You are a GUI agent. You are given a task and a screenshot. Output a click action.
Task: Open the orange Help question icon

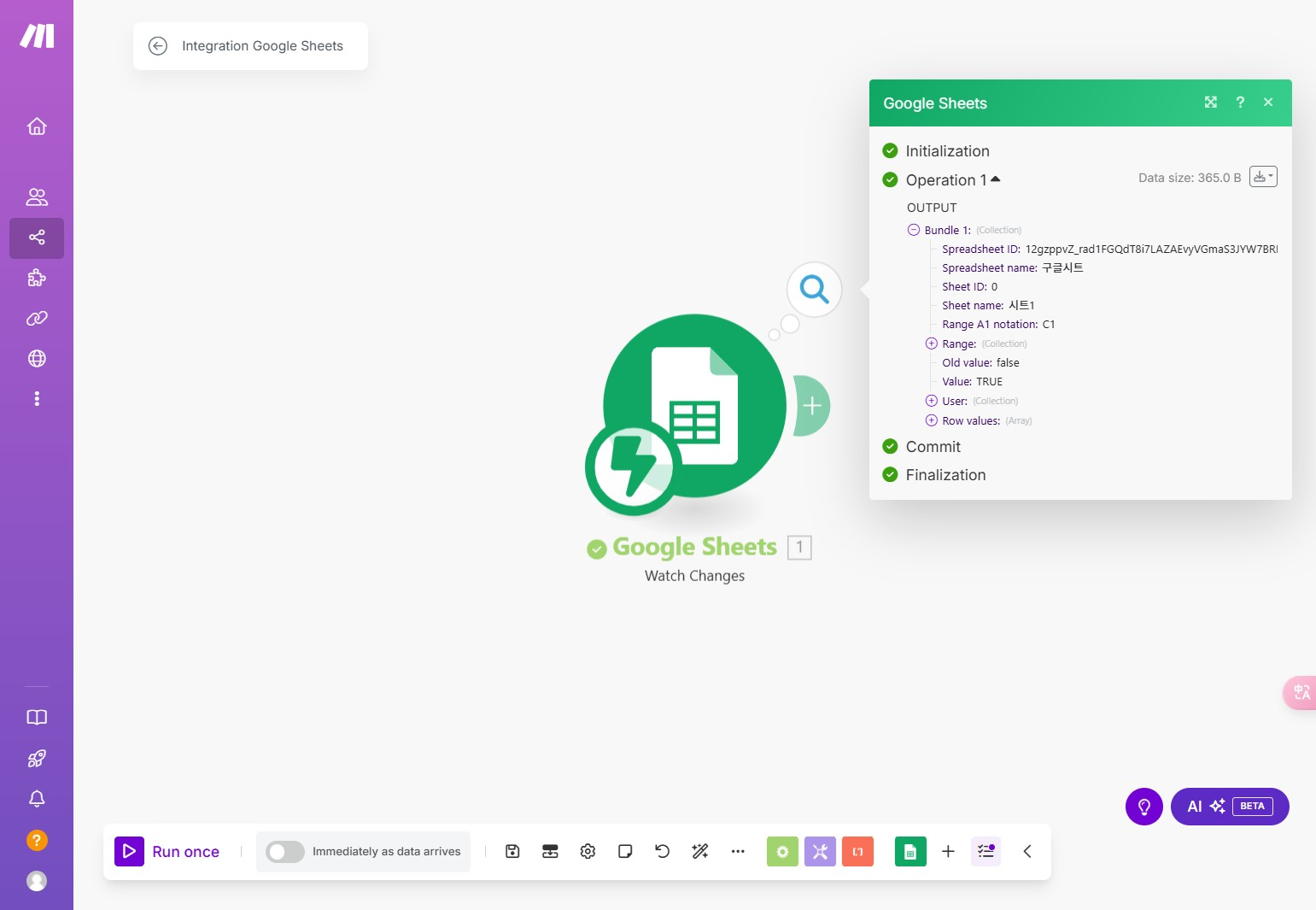tap(37, 840)
